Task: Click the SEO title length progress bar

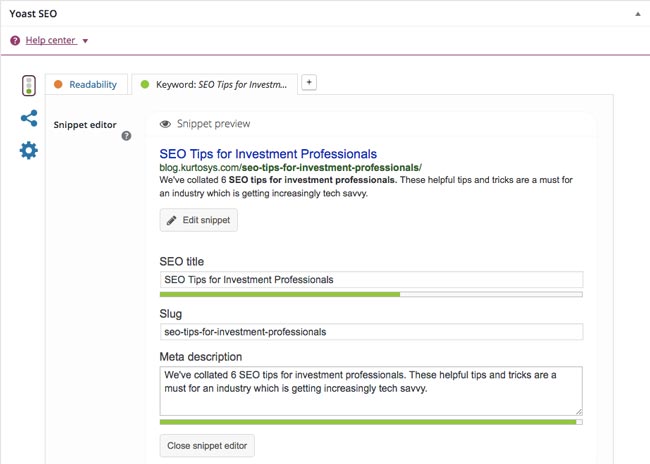Action: pos(370,295)
